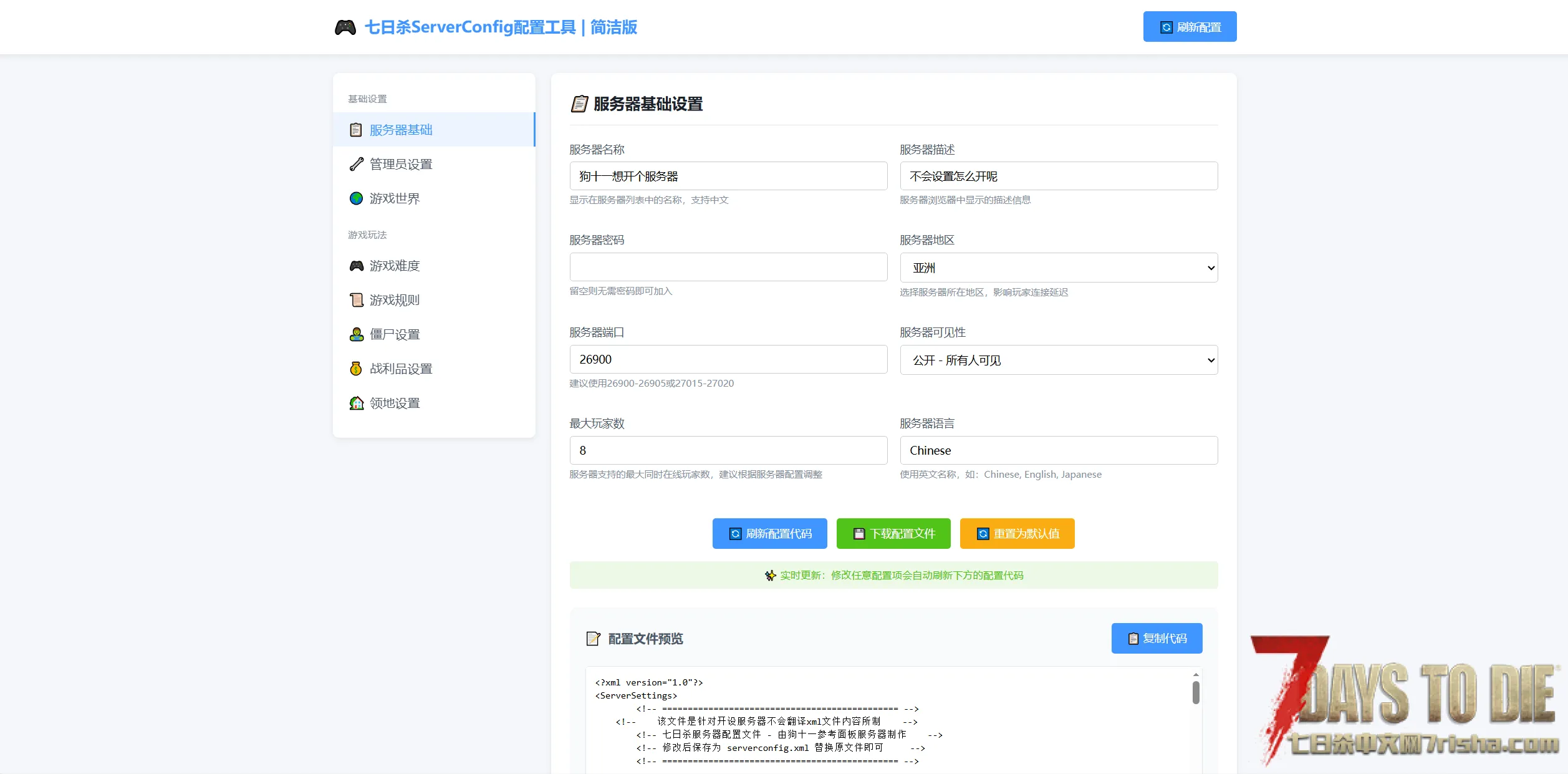This screenshot has width=1568, height=774.
Task: Click the globe icon for 游戏世界
Action: (x=356, y=198)
